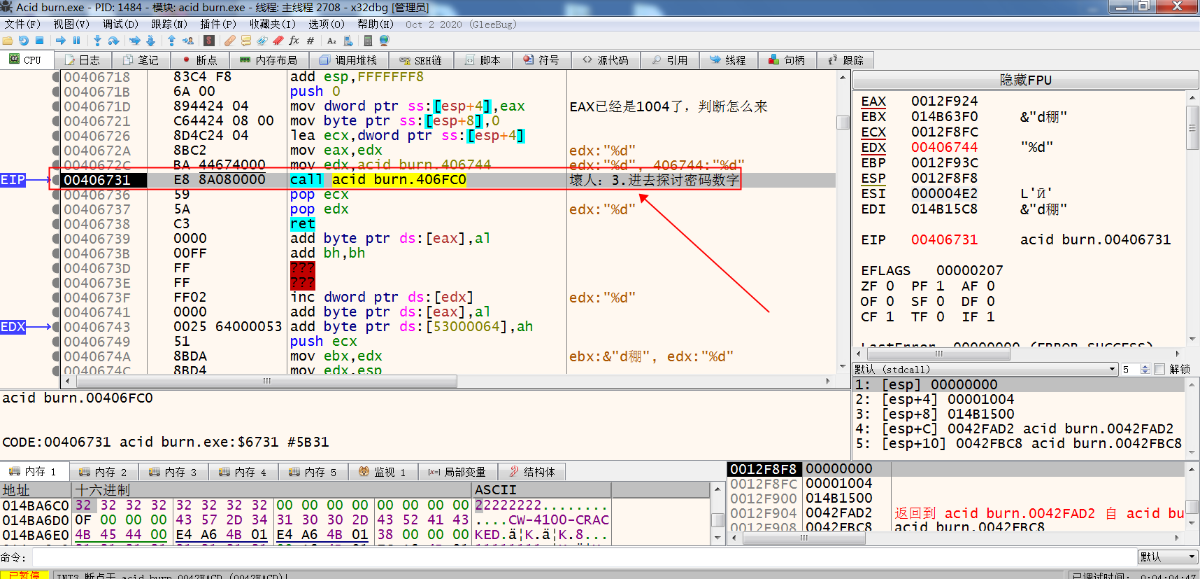This screenshot has height=579, width=1200.
Task: Open the 默认 dropdown beside command bar
Action: (1166, 556)
